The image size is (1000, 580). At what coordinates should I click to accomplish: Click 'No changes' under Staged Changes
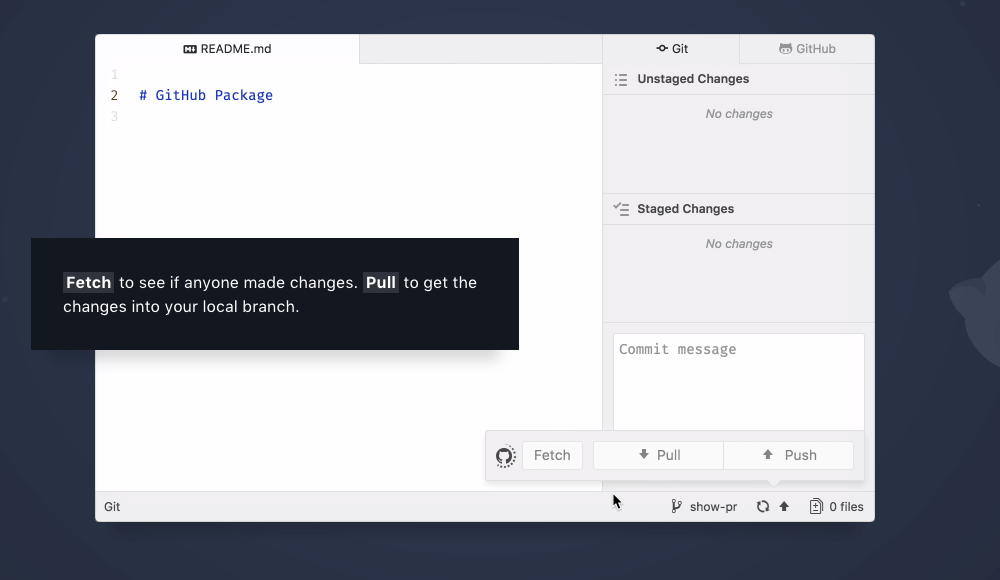click(739, 244)
